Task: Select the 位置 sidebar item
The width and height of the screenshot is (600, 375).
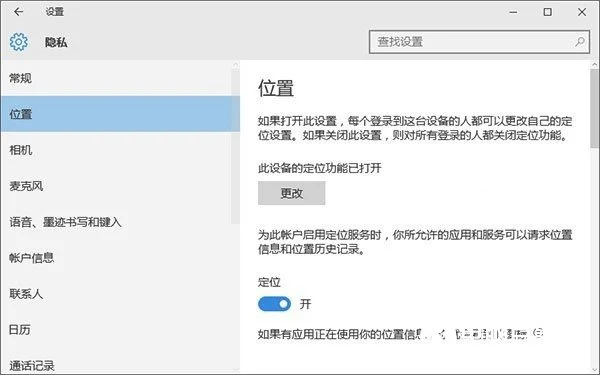Action: tap(120, 114)
